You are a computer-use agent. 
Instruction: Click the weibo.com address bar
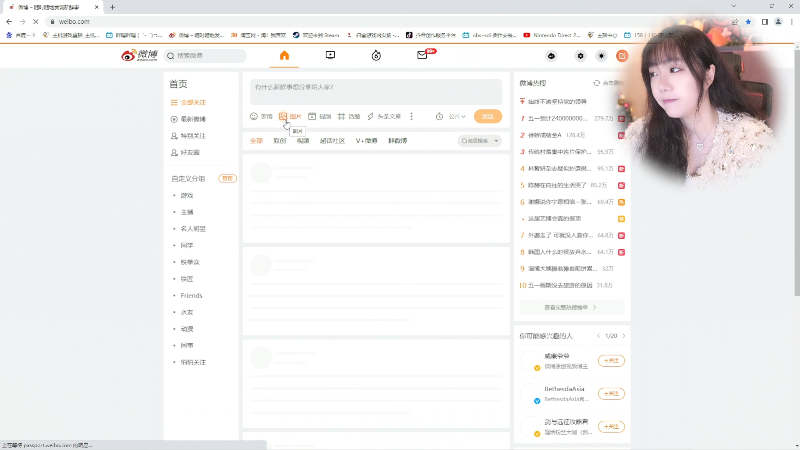388,21
